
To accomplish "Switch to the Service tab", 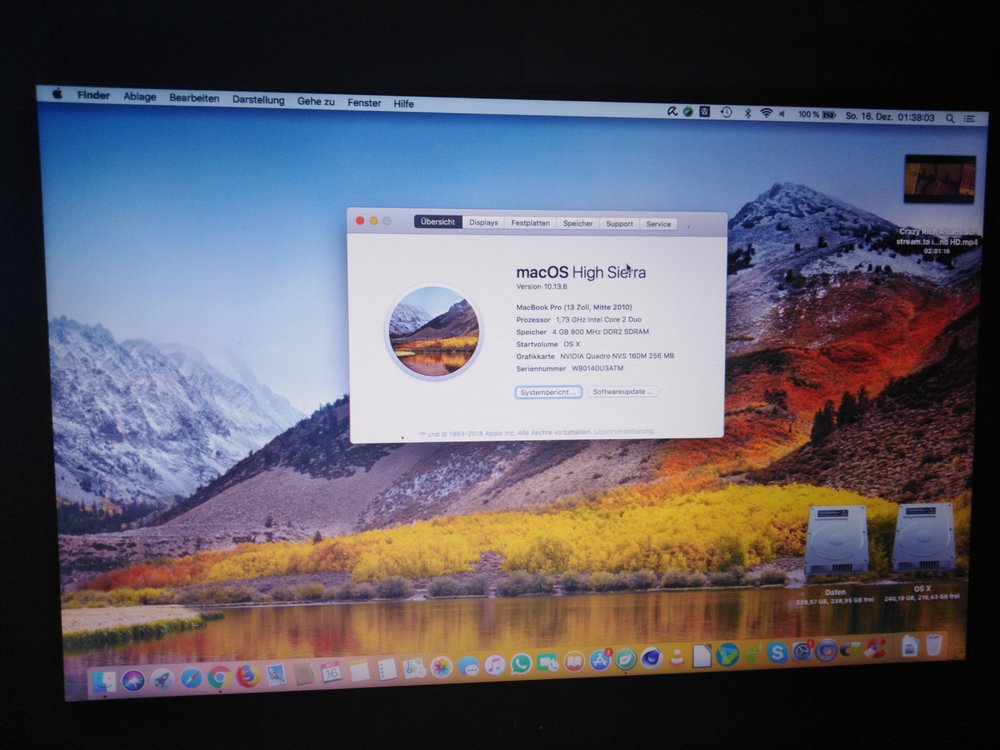I will 658,224.
